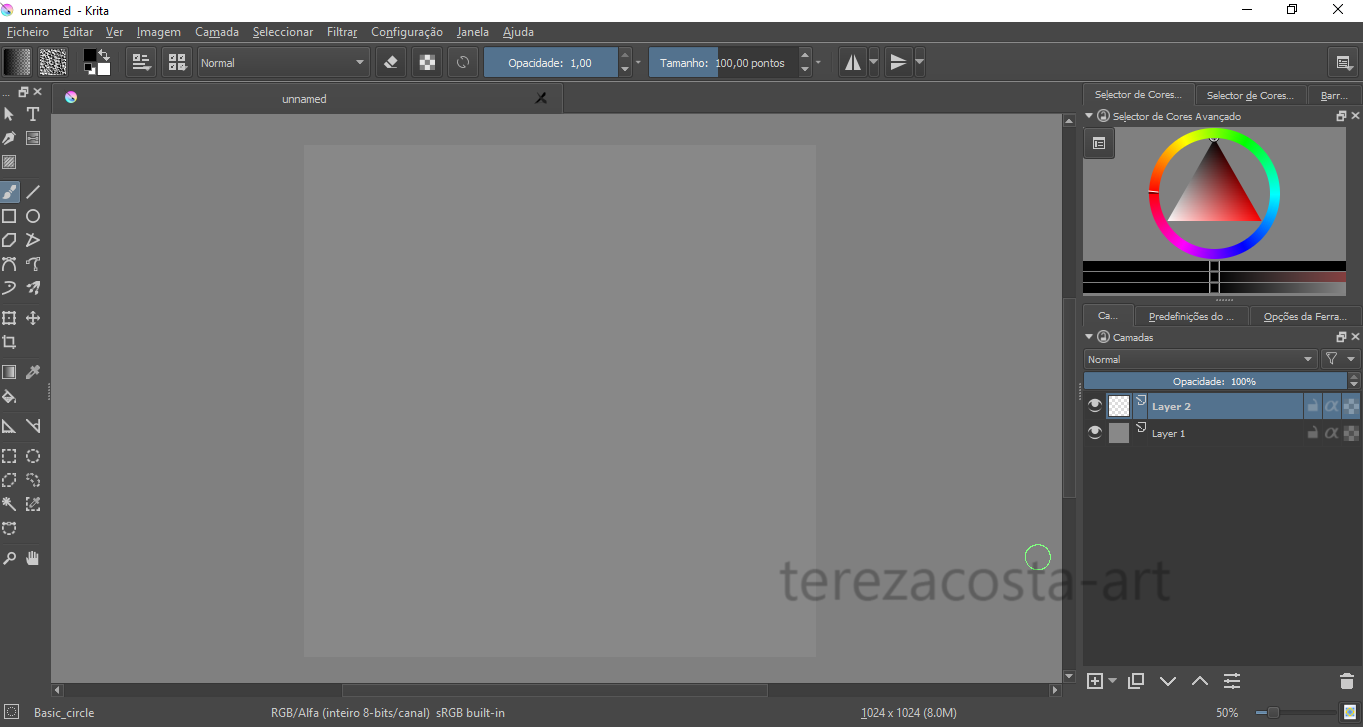Select the Measure tool

tap(33, 426)
